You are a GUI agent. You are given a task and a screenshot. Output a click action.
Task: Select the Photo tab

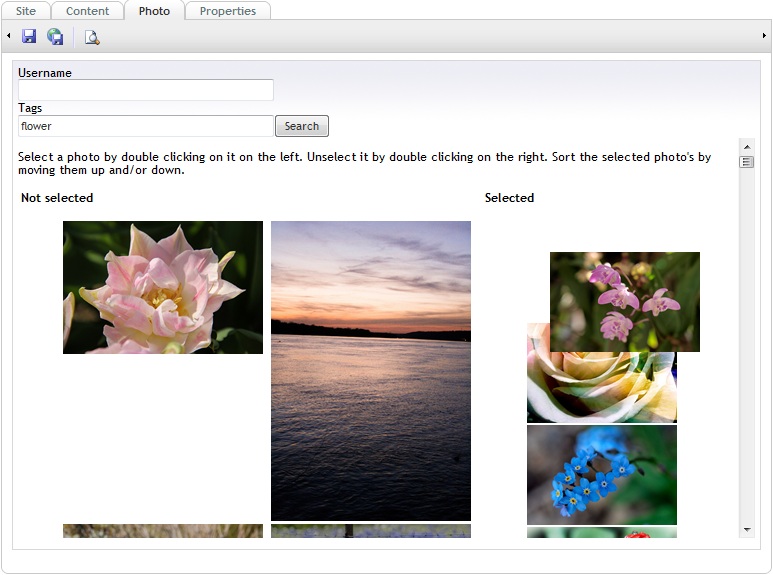pyautogui.click(x=154, y=11)
